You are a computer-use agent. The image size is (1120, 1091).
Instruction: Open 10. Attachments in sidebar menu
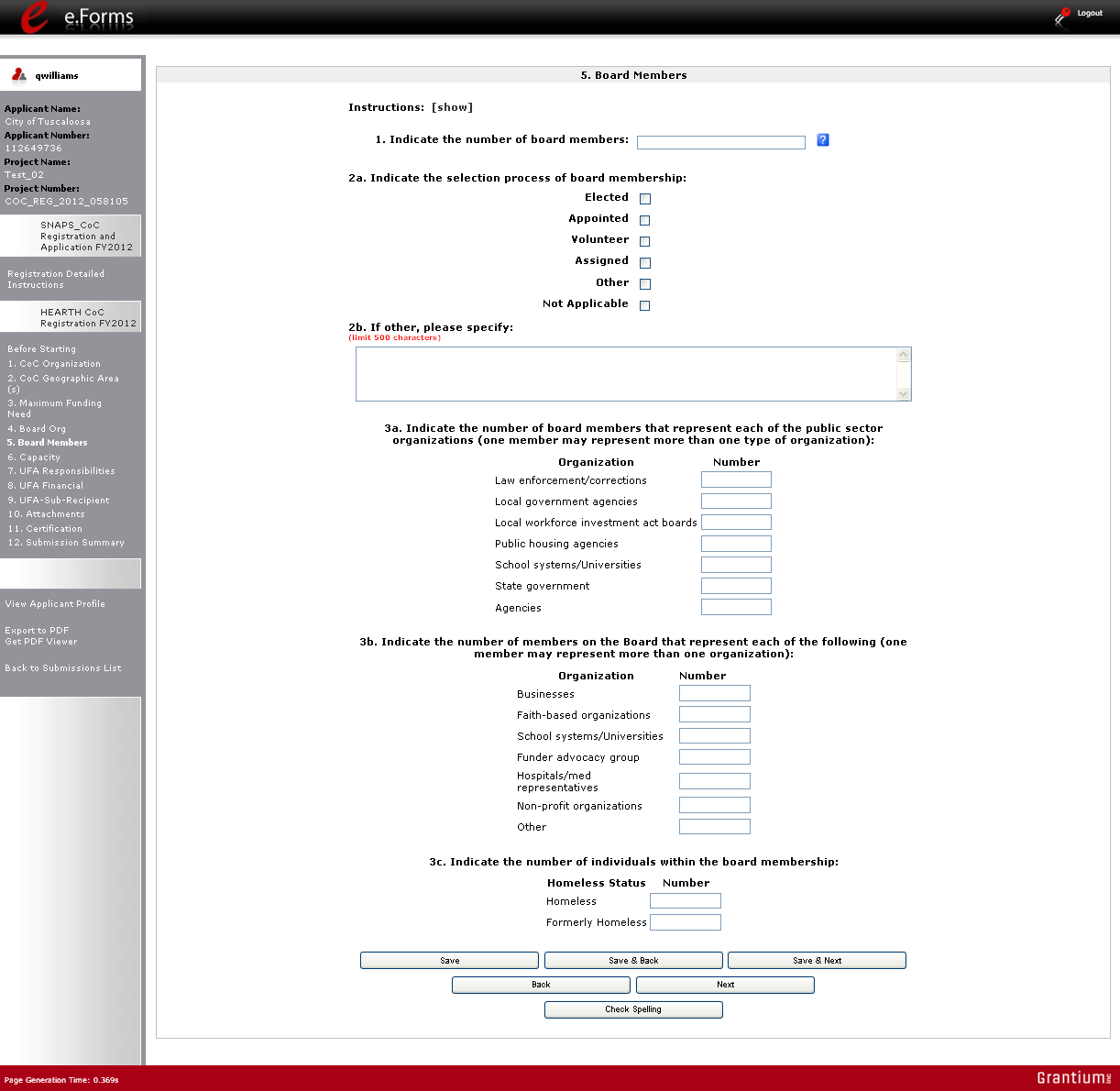46,514
